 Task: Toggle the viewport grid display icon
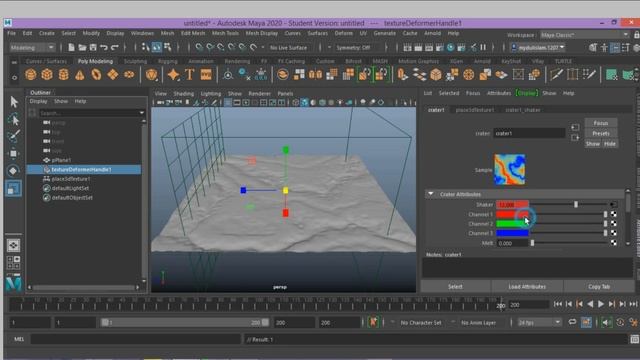(228, 102)
